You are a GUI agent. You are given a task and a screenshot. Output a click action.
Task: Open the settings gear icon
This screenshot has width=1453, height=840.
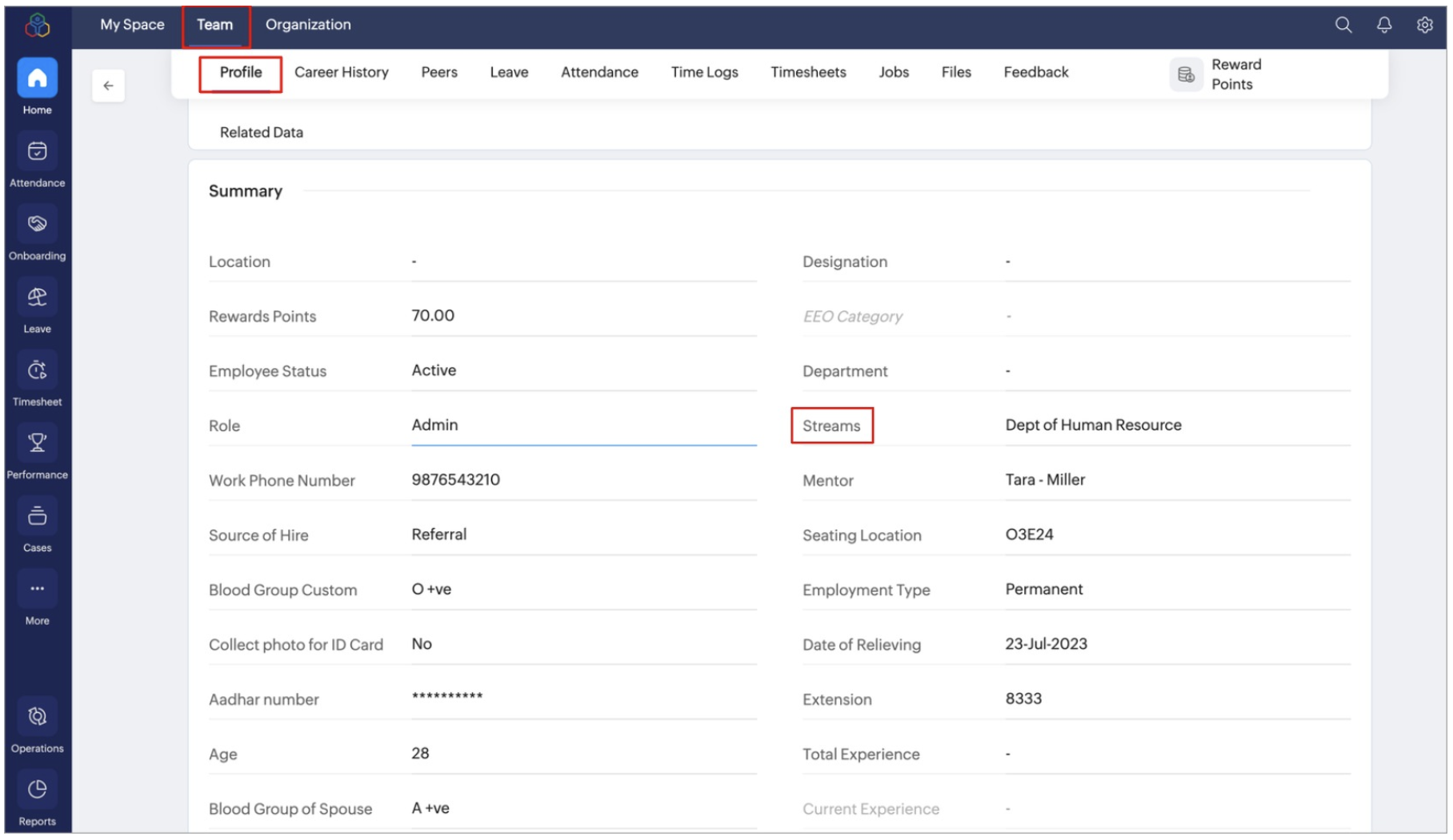[1424, 25]
